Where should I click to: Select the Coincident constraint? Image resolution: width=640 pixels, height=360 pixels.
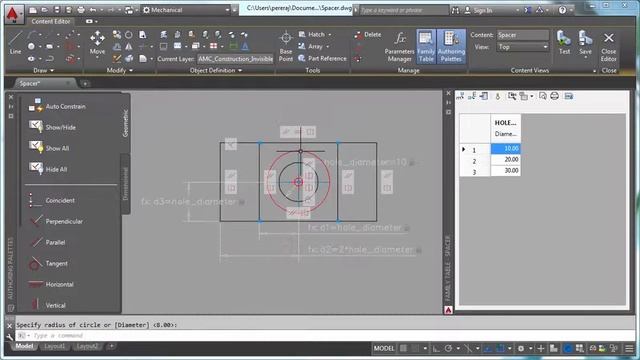tap(51, 200)
